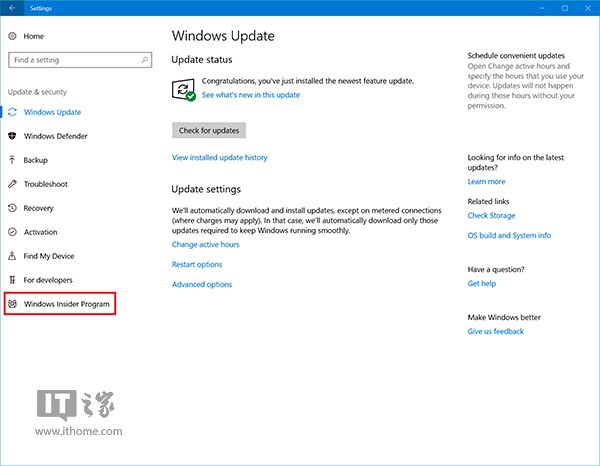Click the Have a question? text
The height and width of the screenshot is (466, 600).
(x=496, y=269)
